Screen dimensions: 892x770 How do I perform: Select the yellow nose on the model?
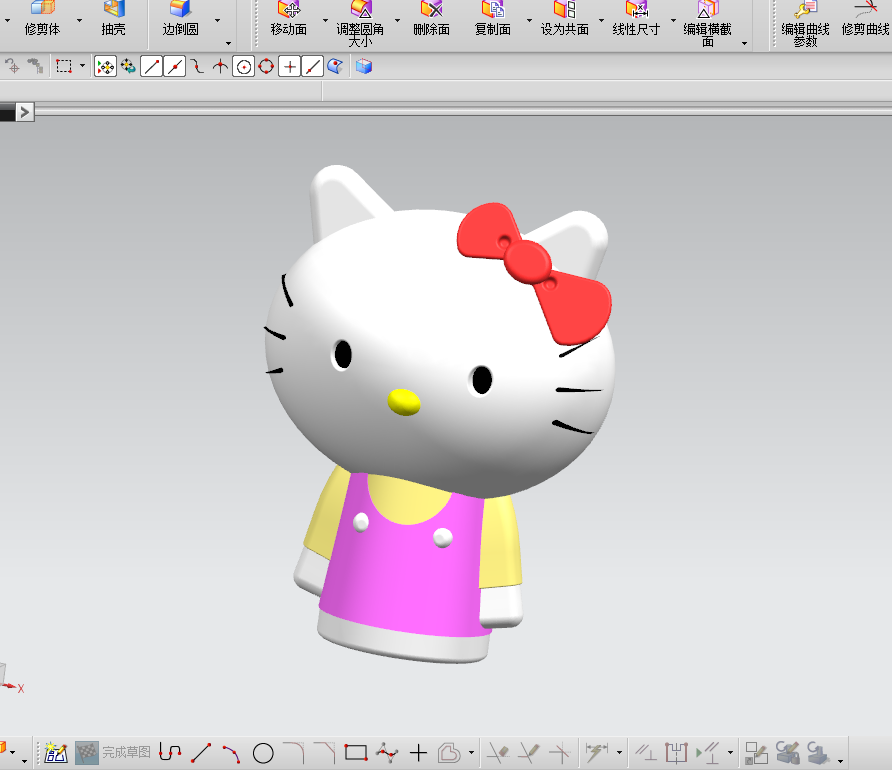coord(404,402)
